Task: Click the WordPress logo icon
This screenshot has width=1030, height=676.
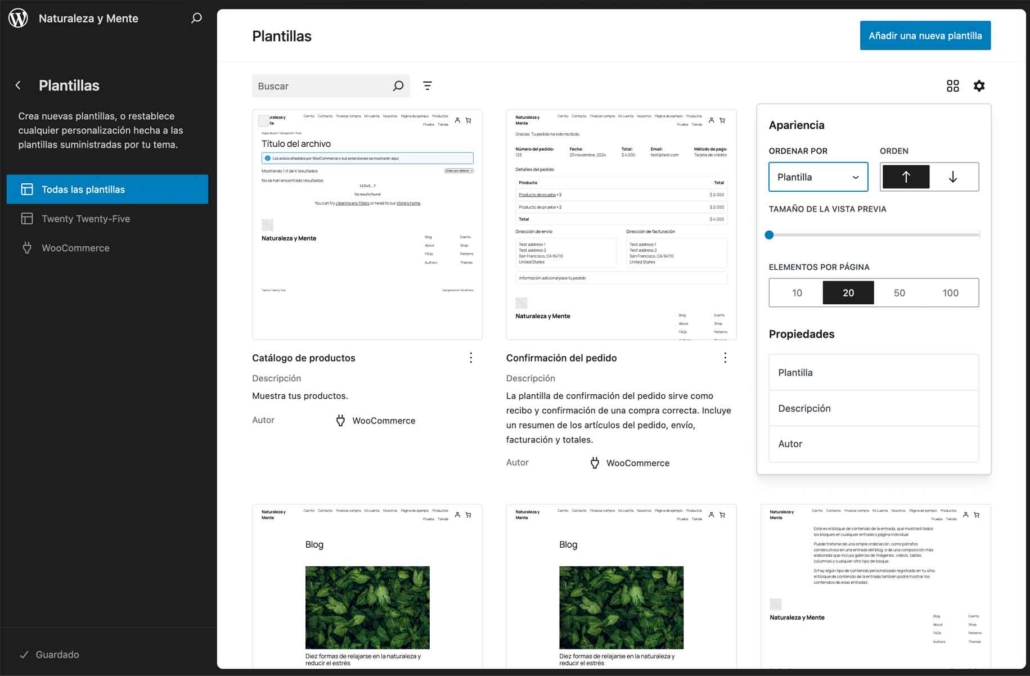Action: coord(18,18)
